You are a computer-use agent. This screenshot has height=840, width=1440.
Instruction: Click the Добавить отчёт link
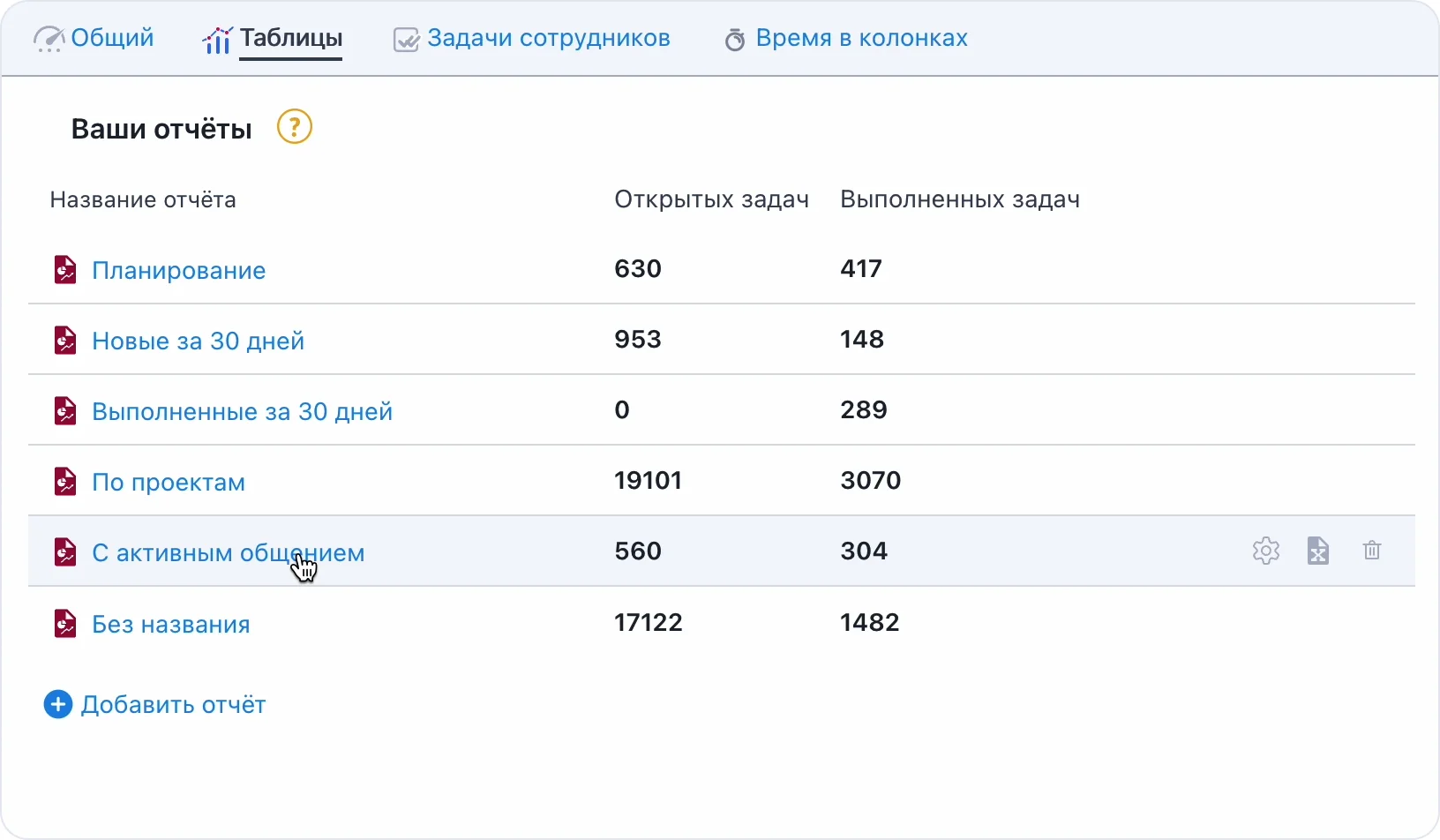[173, 704]
